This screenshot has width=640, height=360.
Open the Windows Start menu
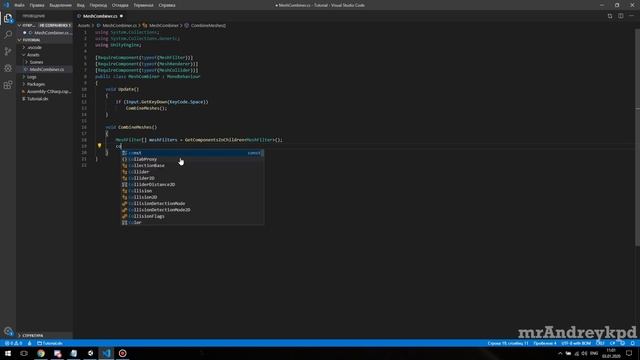(8, 353)
